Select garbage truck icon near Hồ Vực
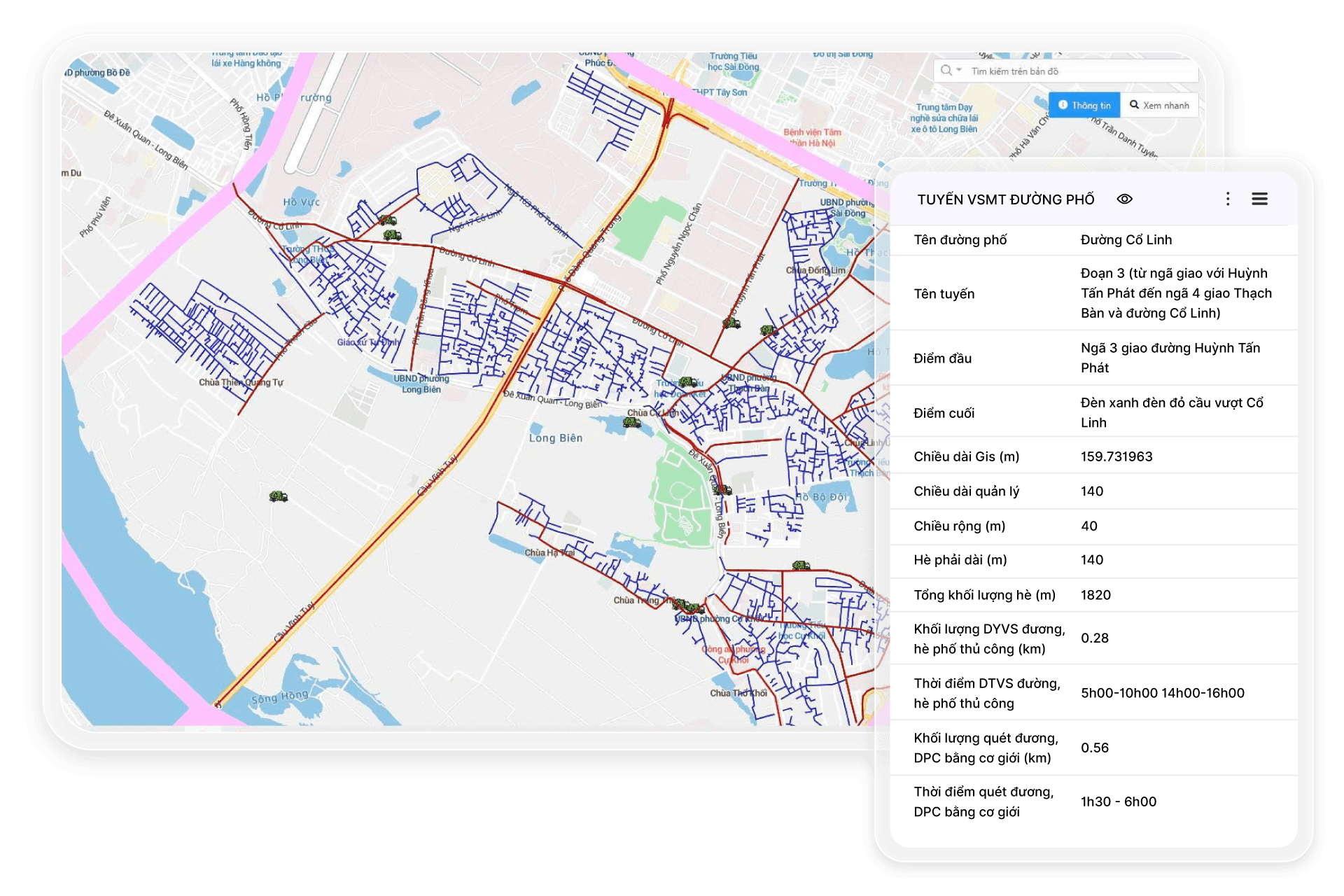The height and width of the screenshot is (896, 1344). [387, 220]
